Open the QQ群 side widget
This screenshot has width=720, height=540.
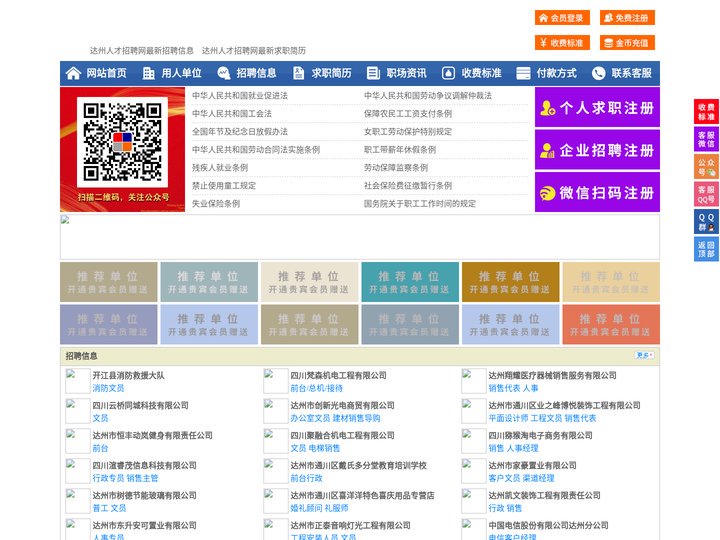[x=706, y=222]
